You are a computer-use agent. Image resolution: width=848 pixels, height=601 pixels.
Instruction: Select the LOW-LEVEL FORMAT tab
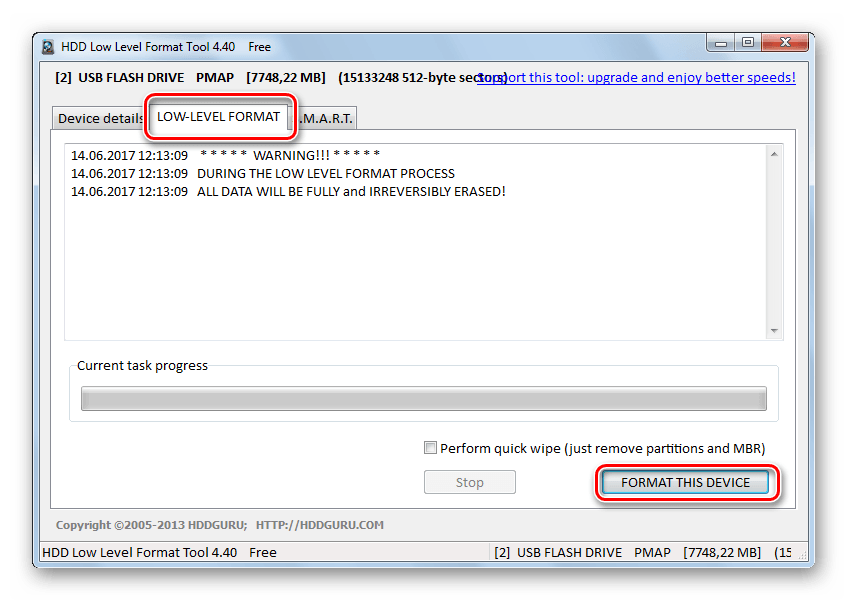pos(219,117)
